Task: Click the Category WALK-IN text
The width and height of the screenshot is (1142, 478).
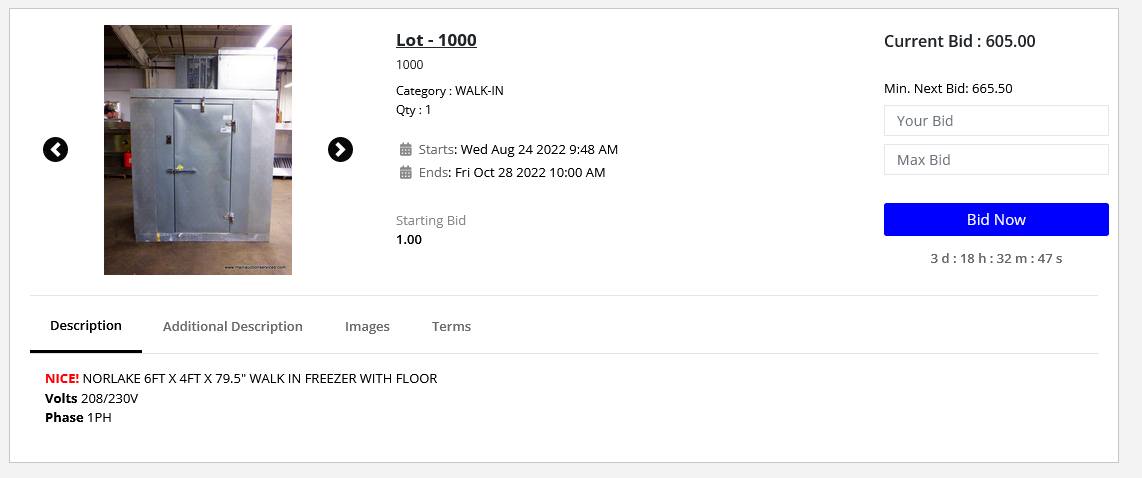Action: (x=449, y=91)
